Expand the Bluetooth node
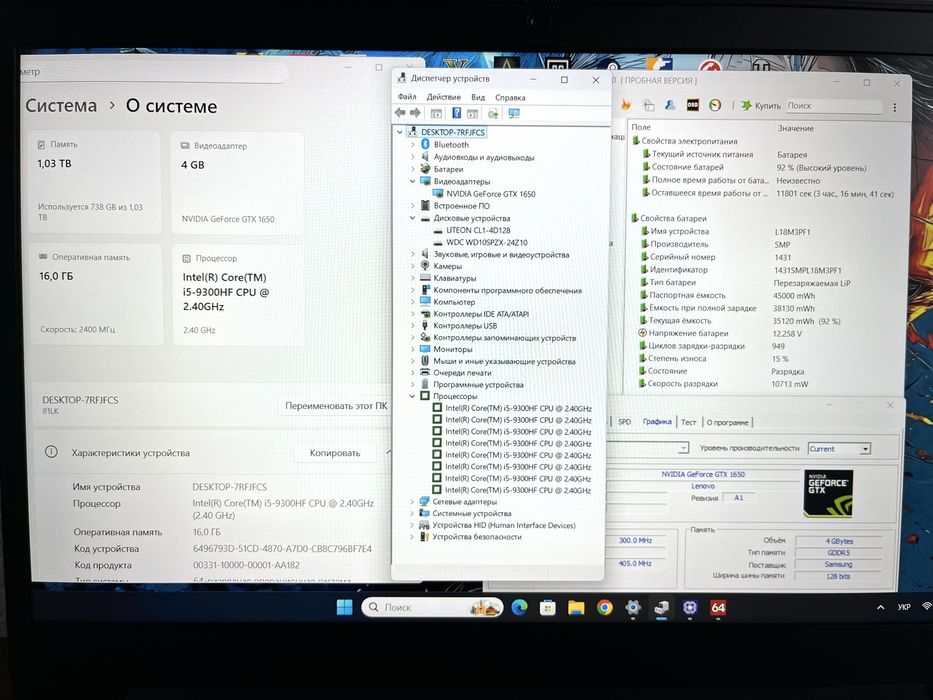The height and width of the screenshot is (700, 933). [412, 145]
